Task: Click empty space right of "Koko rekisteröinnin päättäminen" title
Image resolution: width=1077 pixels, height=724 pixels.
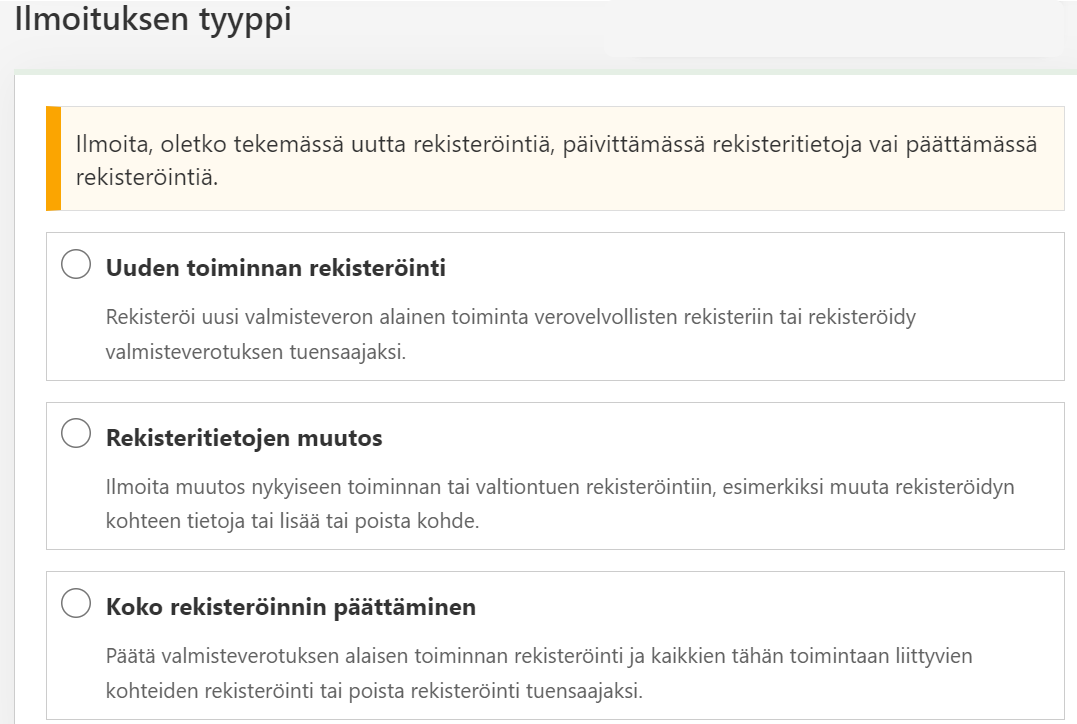Action: tap(760, 607)
